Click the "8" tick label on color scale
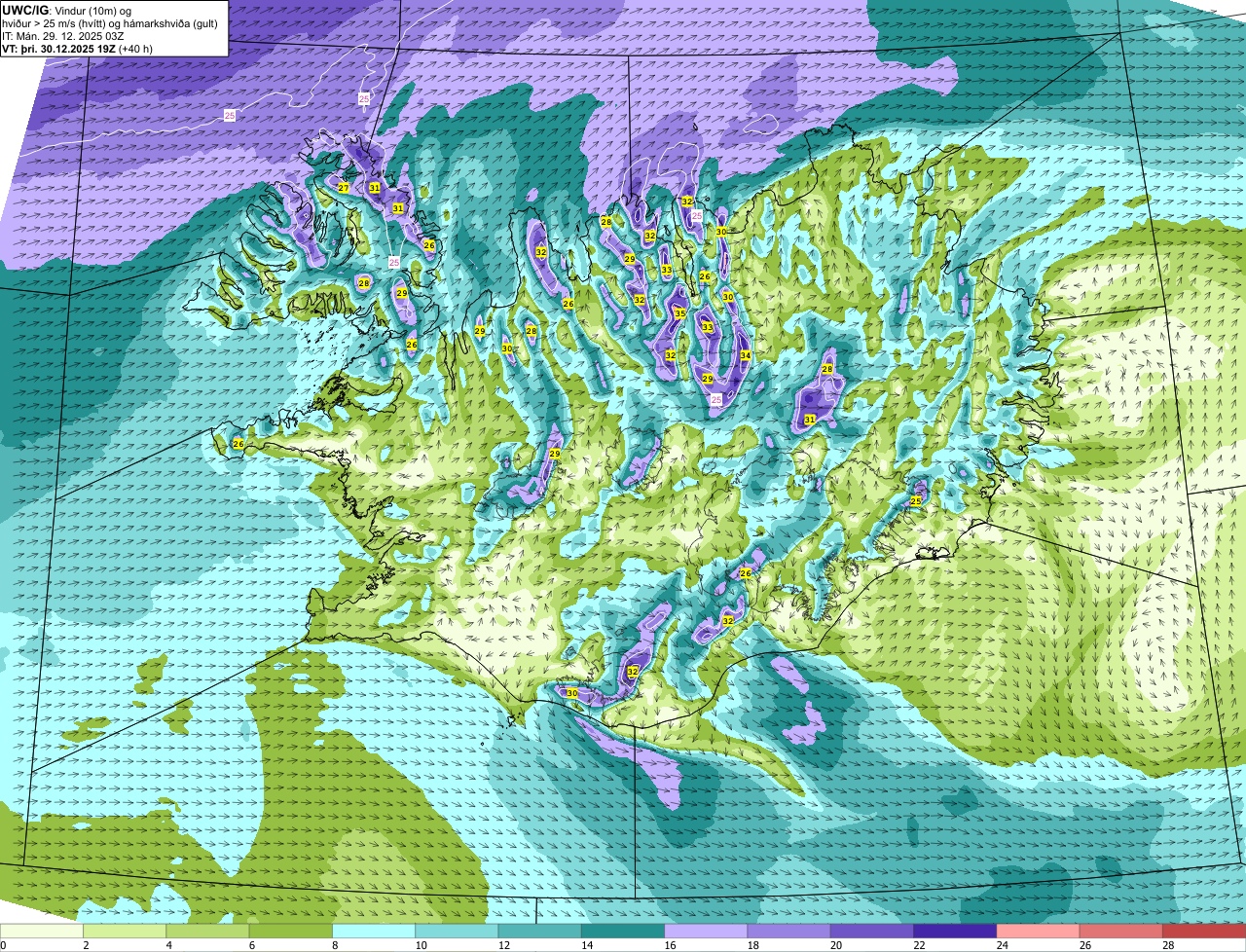This screenshot has width=1246, height=952. coord(333,945)
